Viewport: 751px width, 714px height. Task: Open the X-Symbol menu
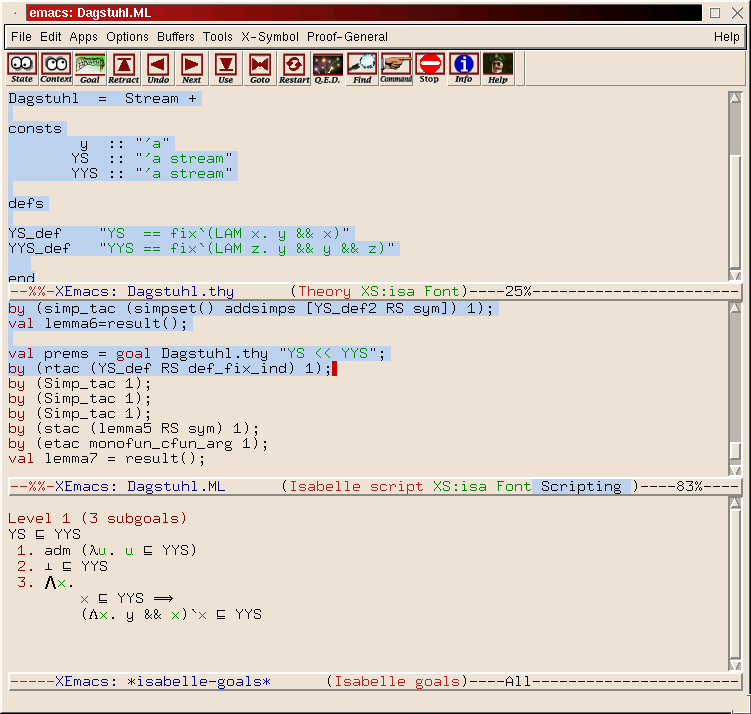(270, 37)
